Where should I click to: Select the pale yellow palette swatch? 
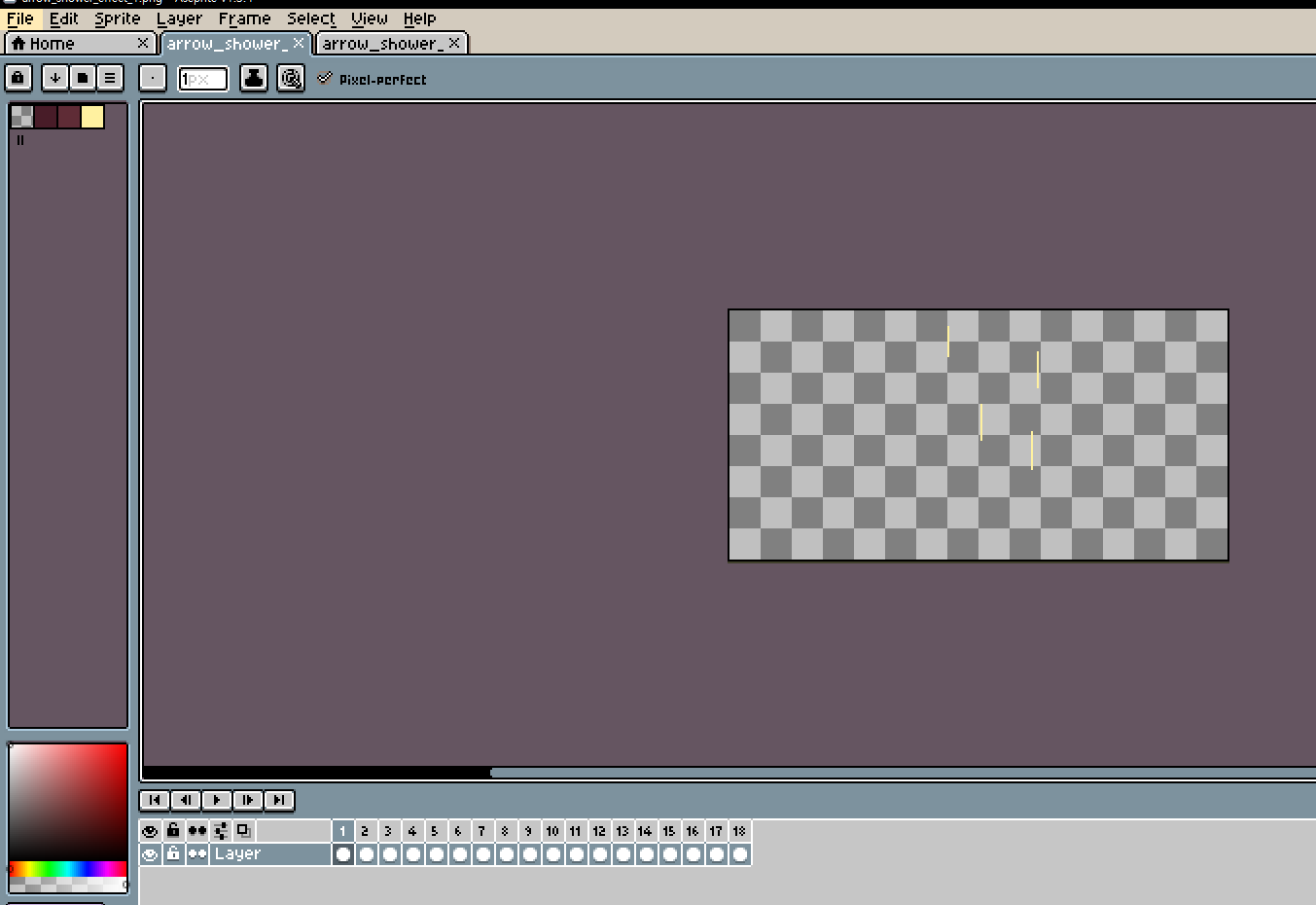coord(92,117)
